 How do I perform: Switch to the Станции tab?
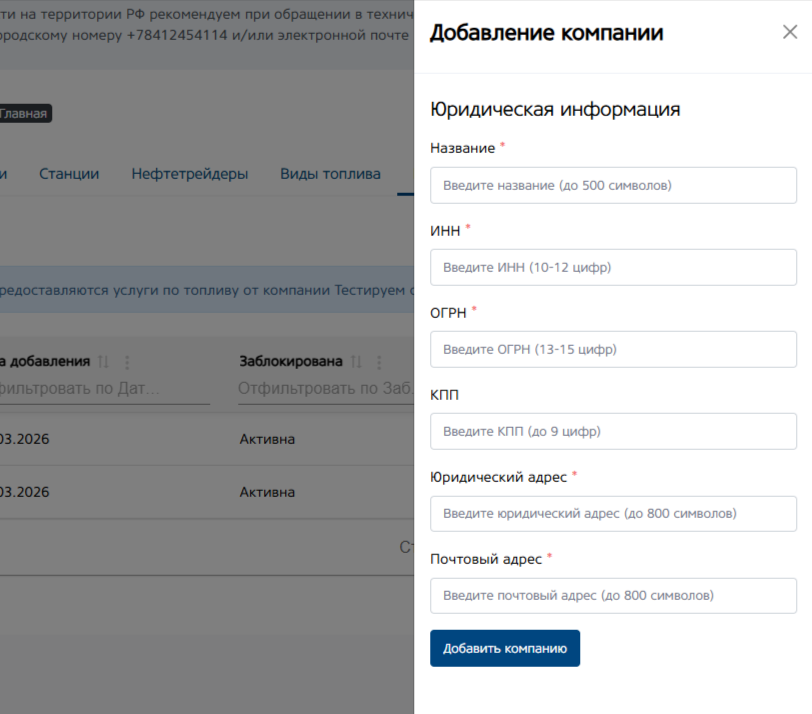click(x=69, y=174)
